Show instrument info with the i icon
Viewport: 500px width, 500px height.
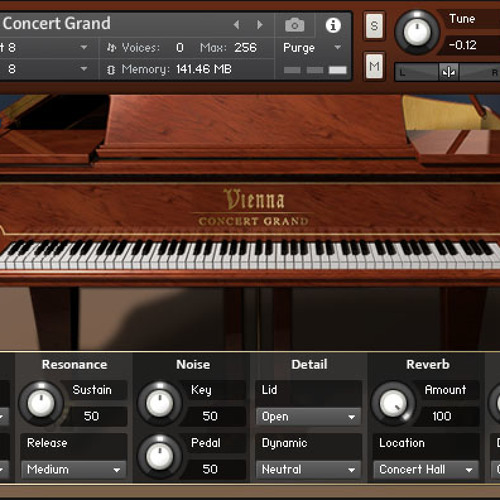point(333,25)
